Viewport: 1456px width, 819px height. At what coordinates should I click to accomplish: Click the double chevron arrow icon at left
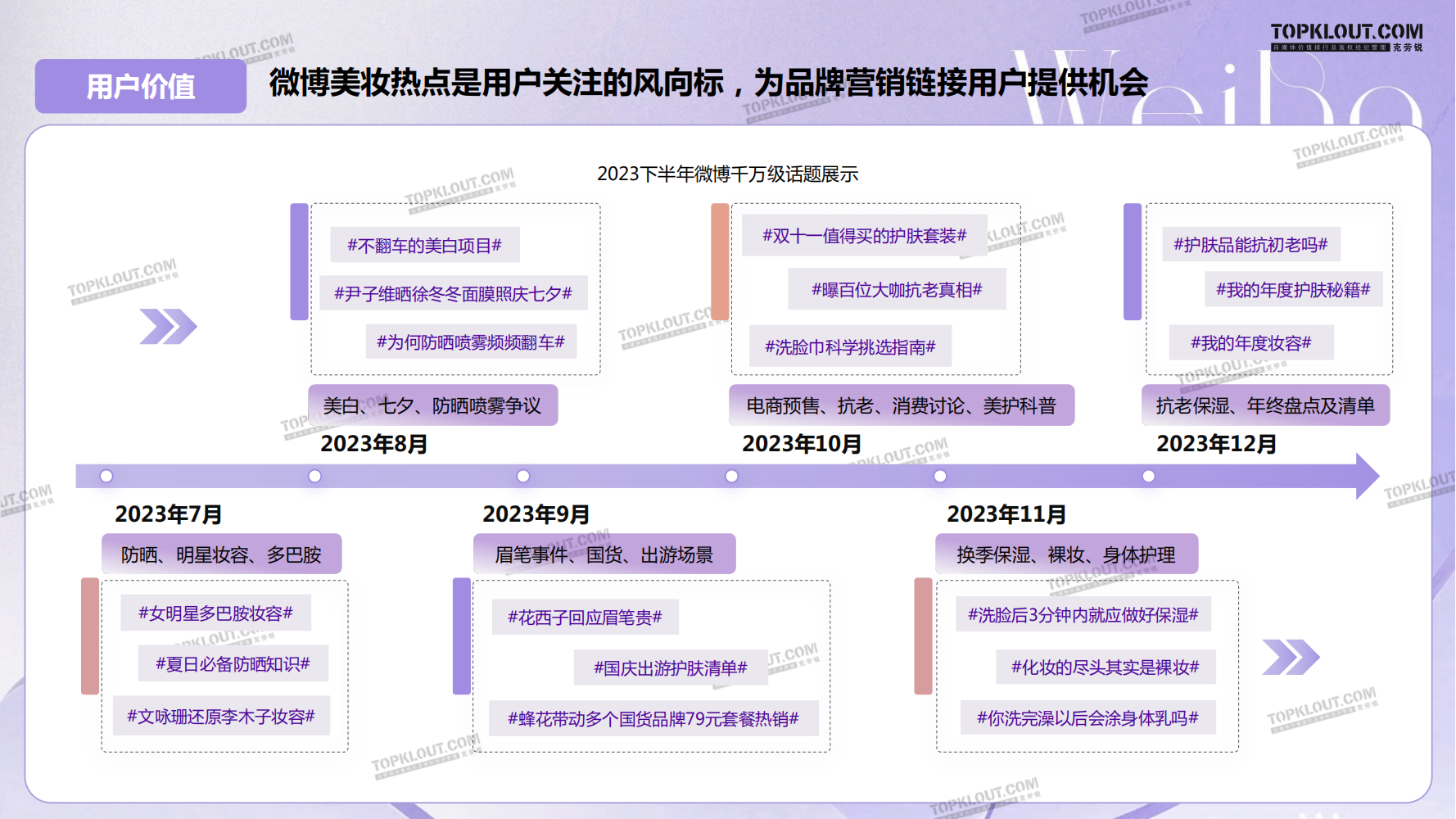[x=168, y=327]
